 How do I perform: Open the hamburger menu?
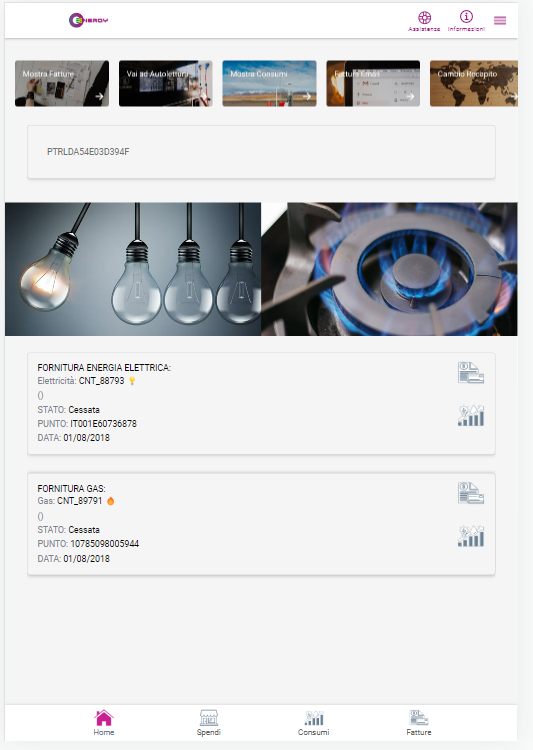500,21
